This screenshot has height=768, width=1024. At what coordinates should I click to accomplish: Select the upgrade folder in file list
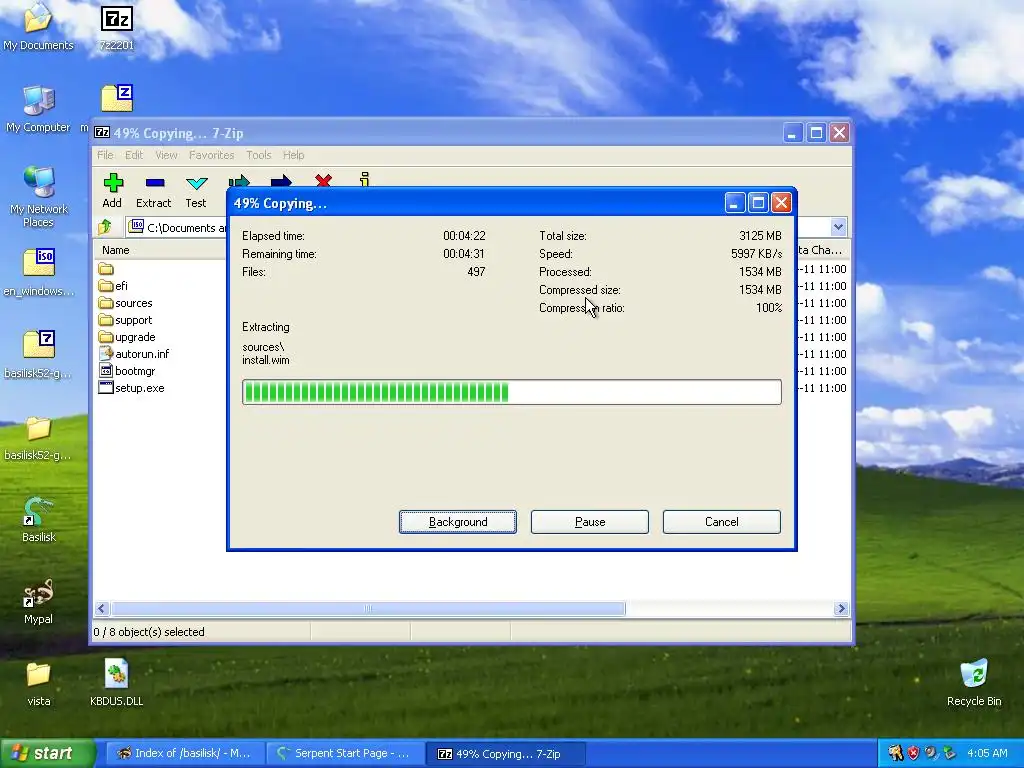pyautogui.click(x=127, y=337)
